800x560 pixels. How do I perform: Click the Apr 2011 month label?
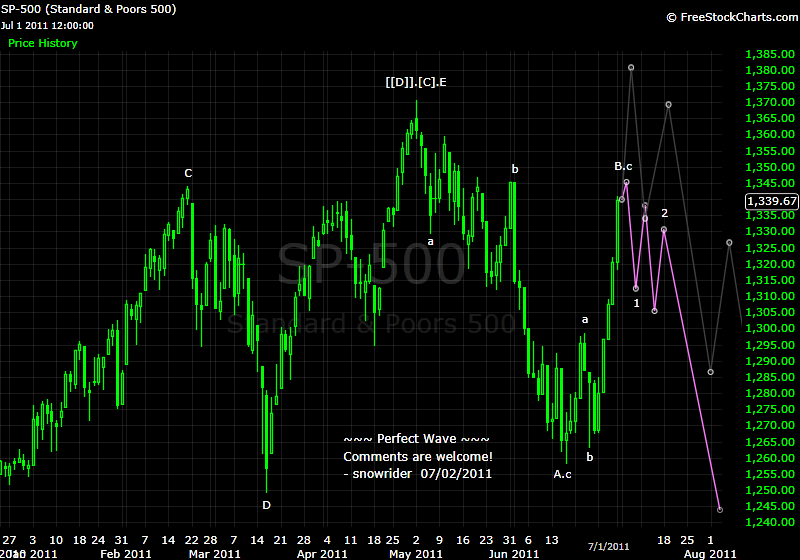point(321,554)
